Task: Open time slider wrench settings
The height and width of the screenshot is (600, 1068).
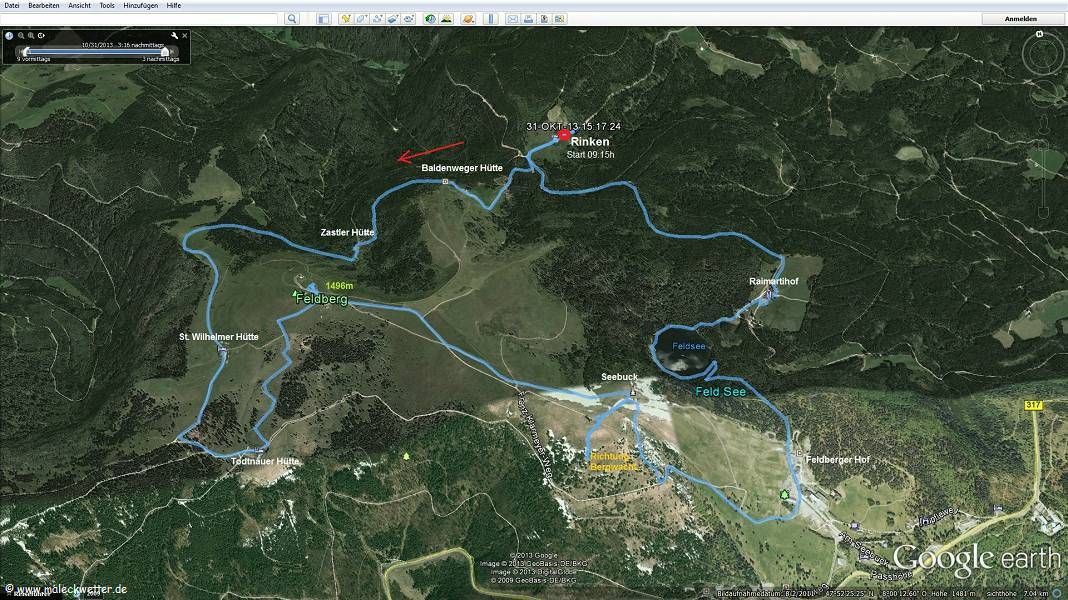Action: pyautogui.click(x=174, y=36)
